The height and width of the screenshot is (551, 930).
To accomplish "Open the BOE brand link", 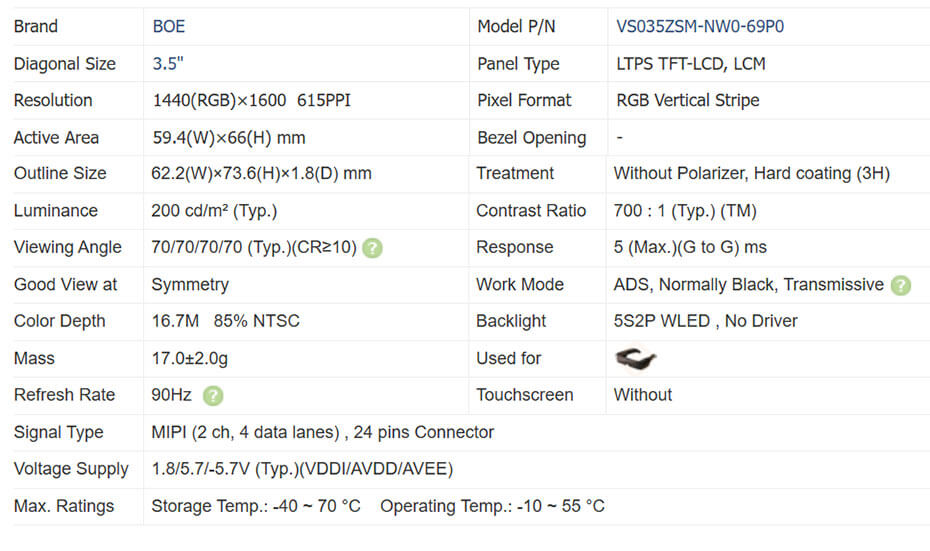I will 168,27.
